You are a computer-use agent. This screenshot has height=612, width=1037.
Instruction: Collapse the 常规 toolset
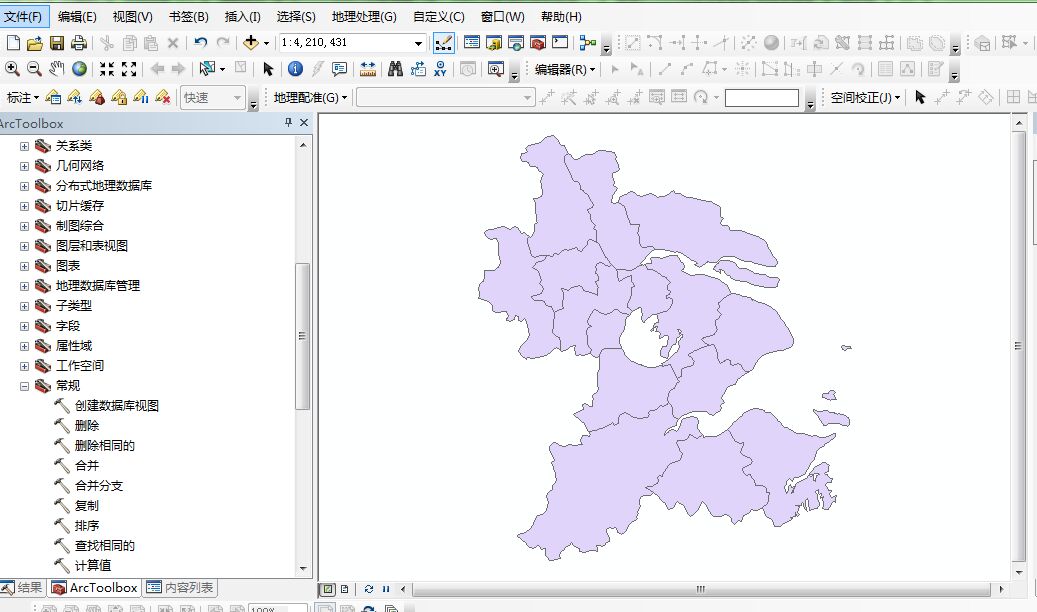[24, 386]
